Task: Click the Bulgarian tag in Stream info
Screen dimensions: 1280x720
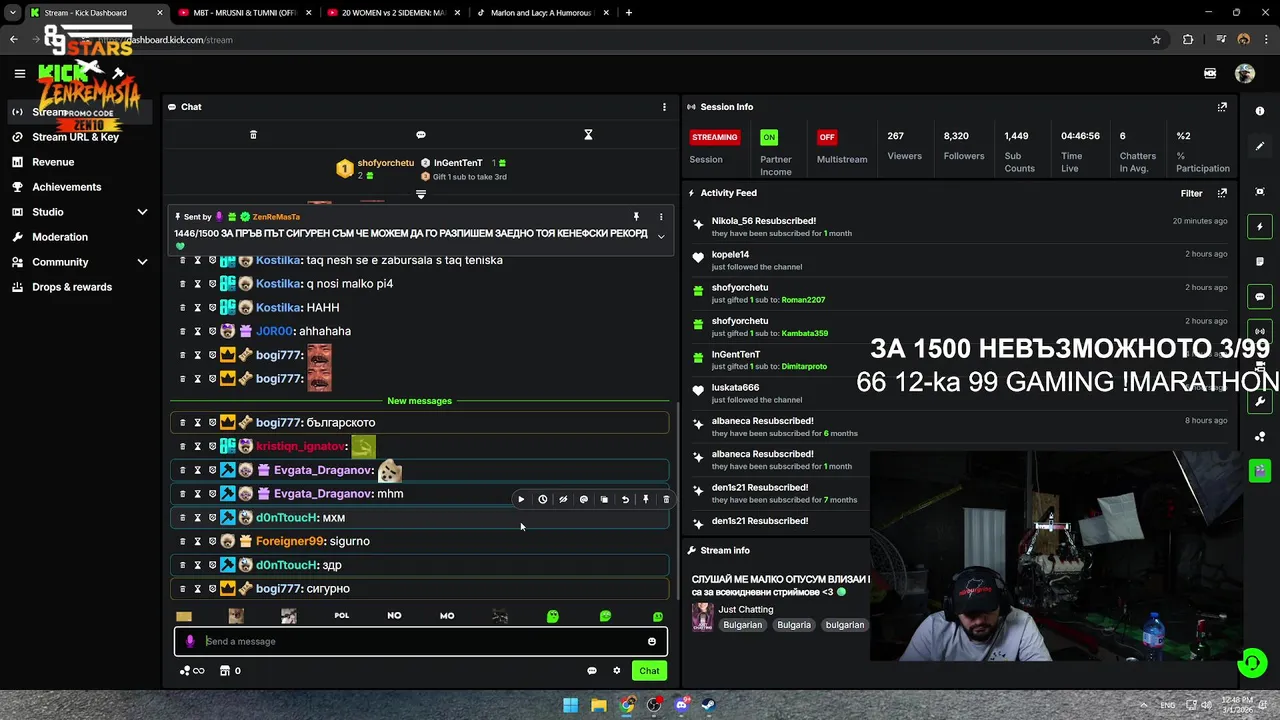Action: (x=742, y=625)
